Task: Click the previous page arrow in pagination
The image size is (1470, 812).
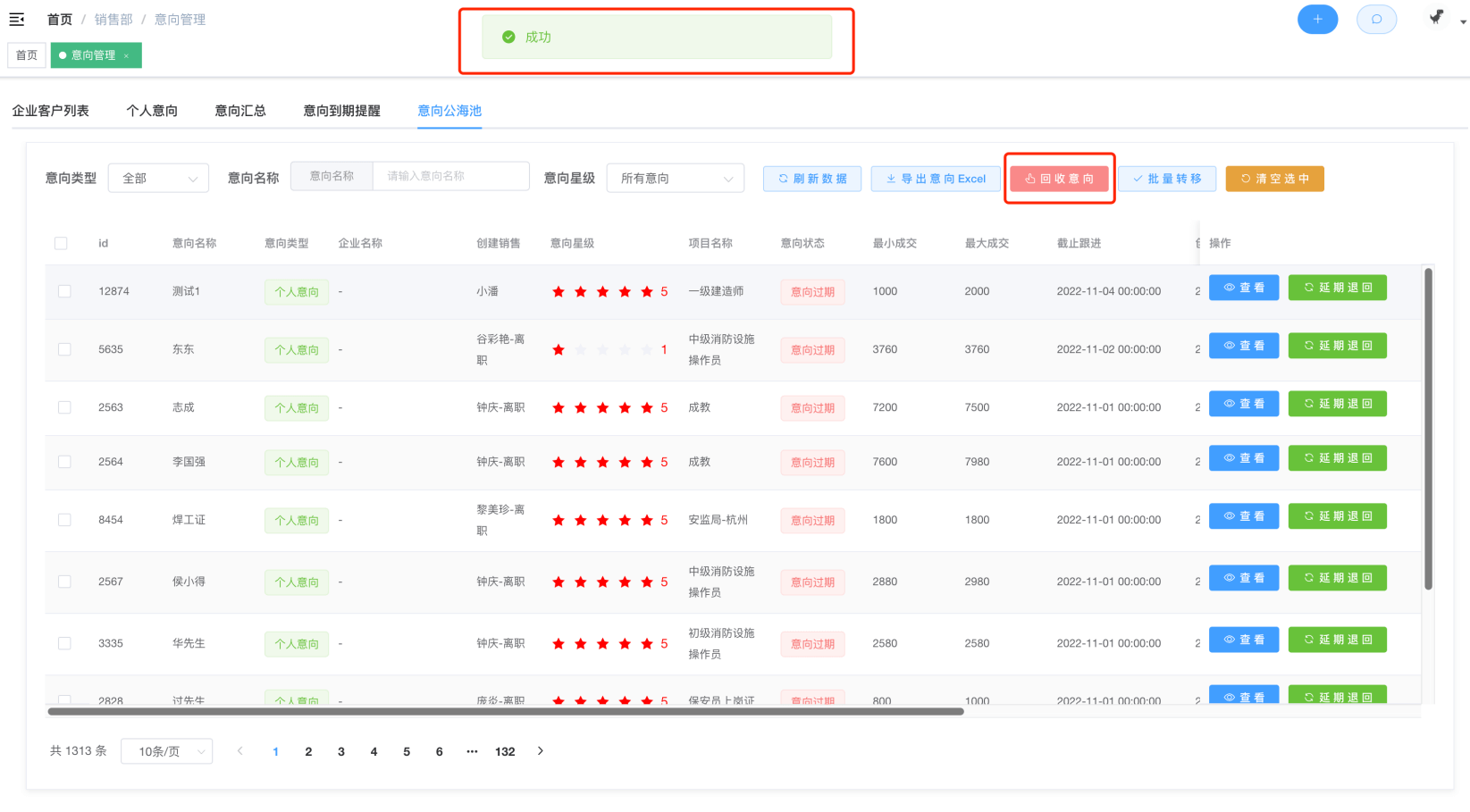Action: pos(239,751)
